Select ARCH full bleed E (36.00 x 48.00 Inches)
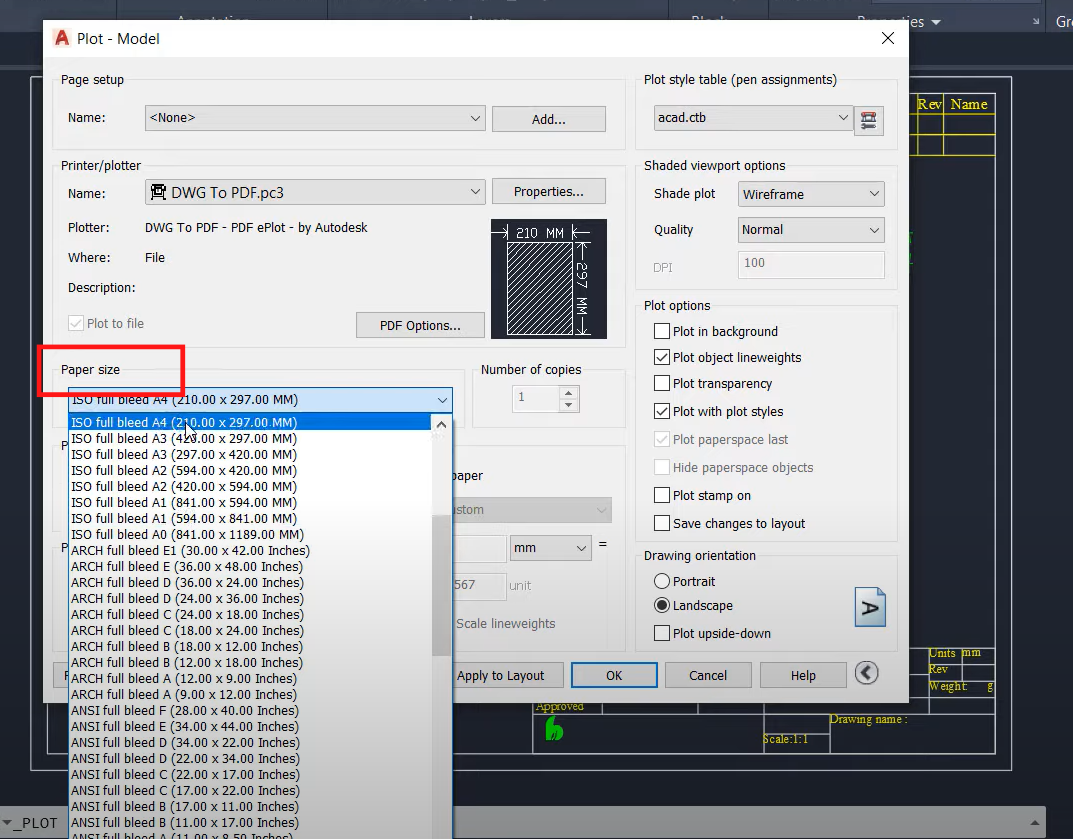The height and width of the screenshot is (839, 1073). coord(250,567)
